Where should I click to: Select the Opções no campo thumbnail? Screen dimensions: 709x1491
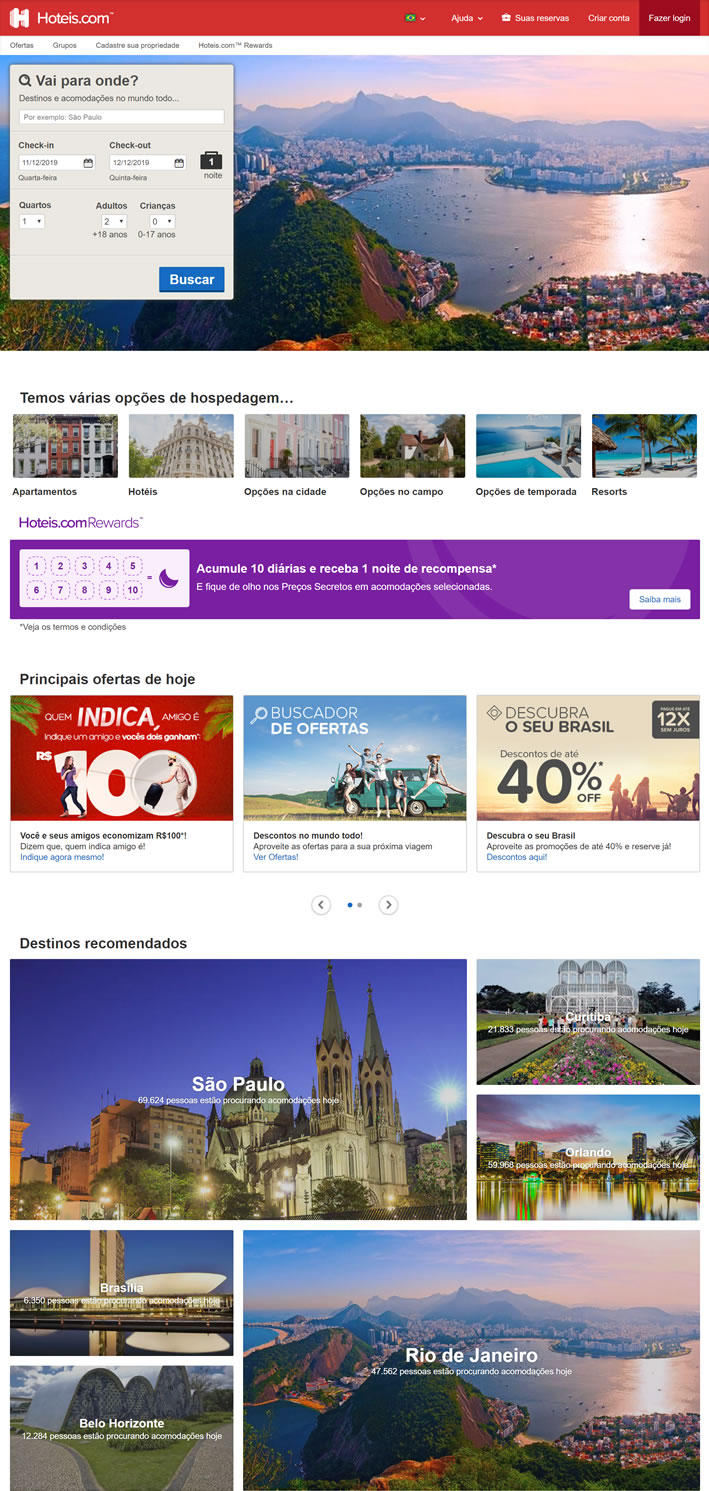coord(413,446)
